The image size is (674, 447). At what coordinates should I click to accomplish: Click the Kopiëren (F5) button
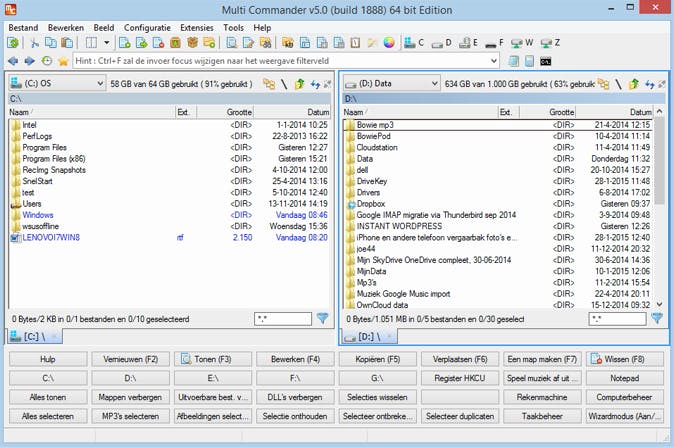(377, 359)
